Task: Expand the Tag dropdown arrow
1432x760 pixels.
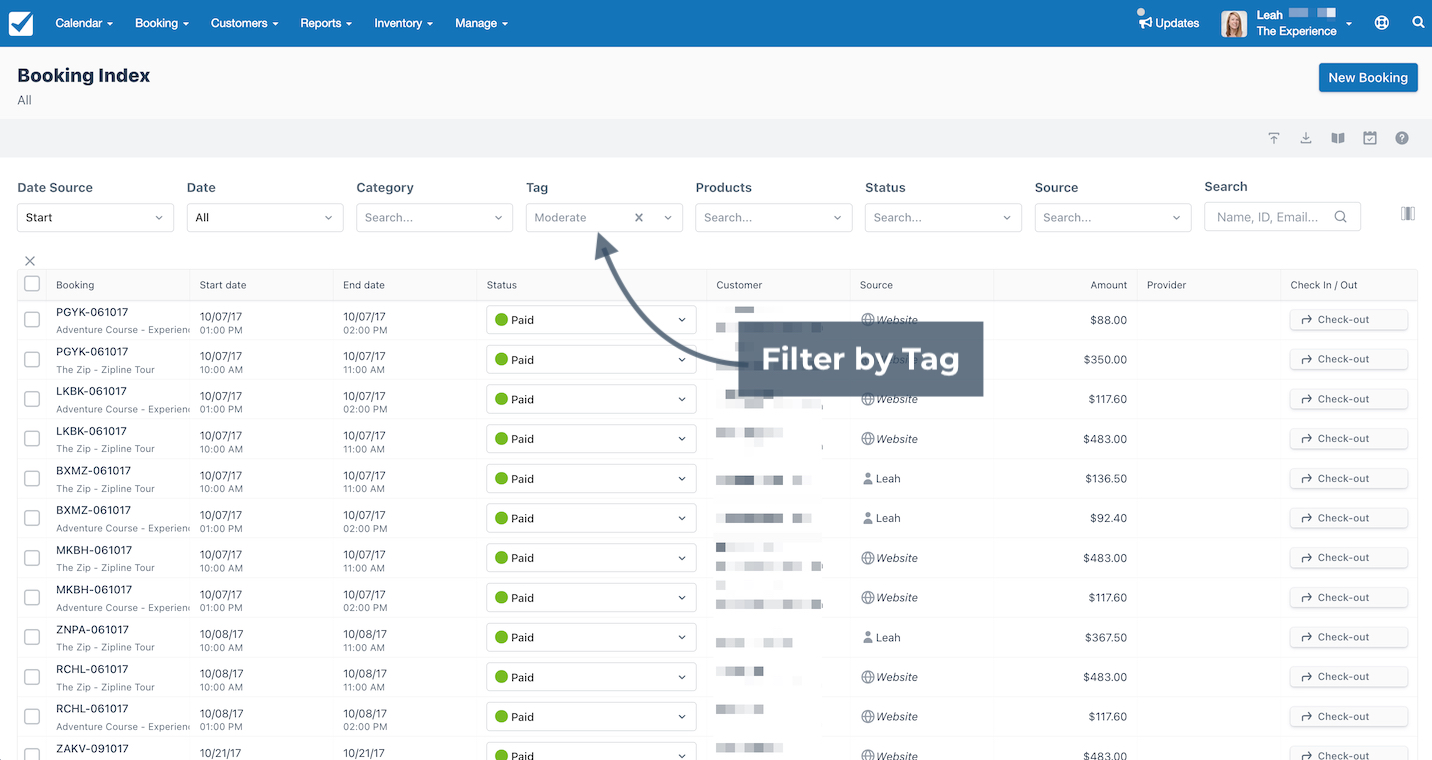Action: point(668,217)
